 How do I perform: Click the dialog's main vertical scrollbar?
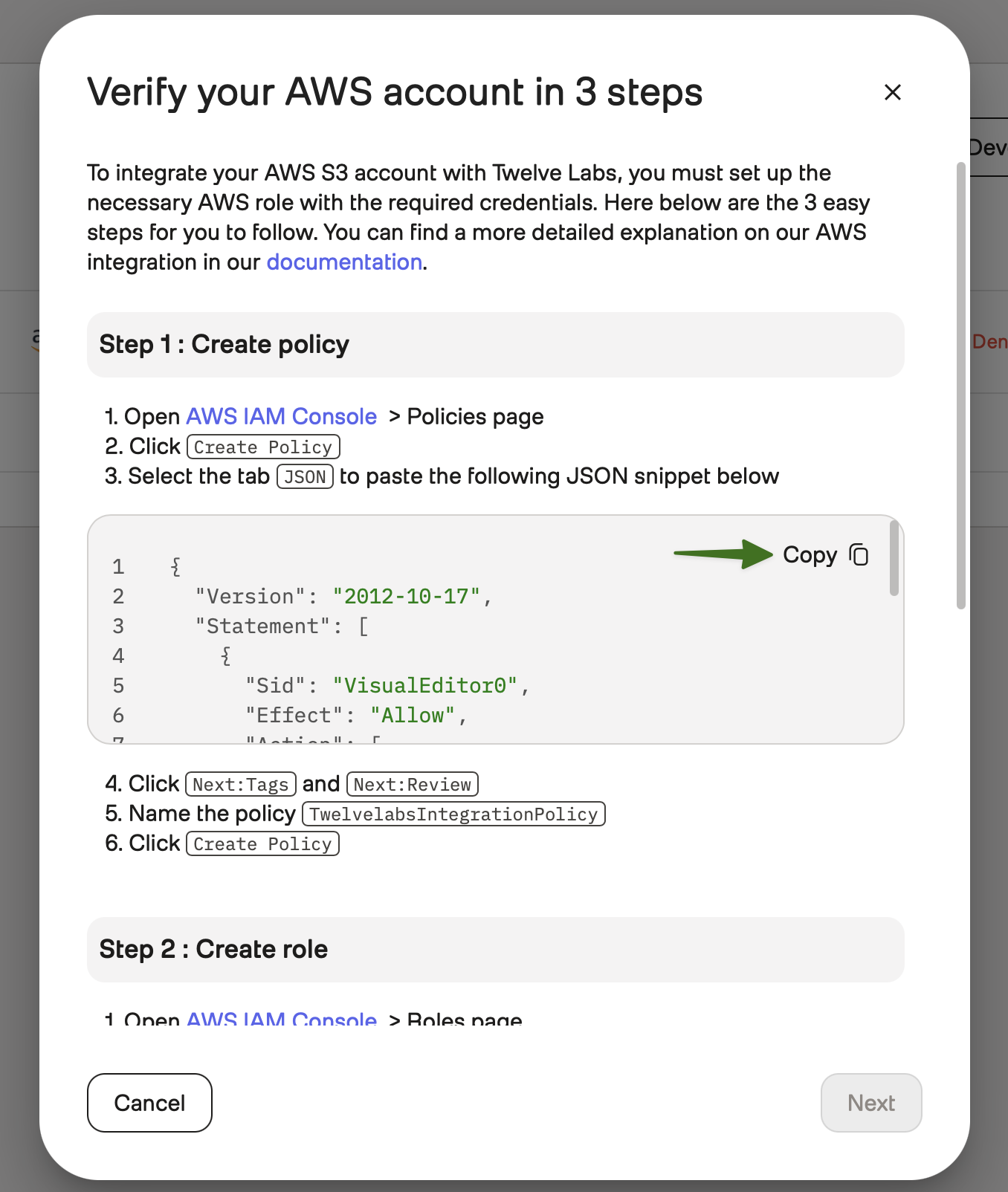(x=960, y=386)
